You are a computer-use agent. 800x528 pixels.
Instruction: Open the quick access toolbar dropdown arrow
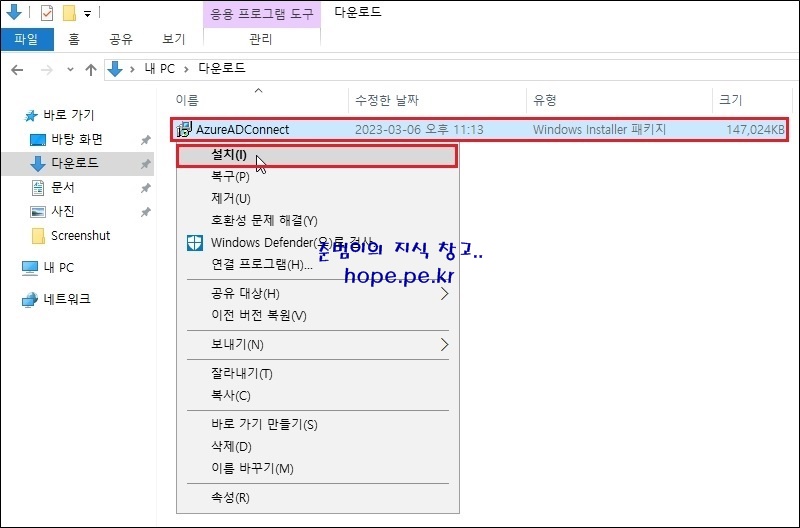point(88,14)
